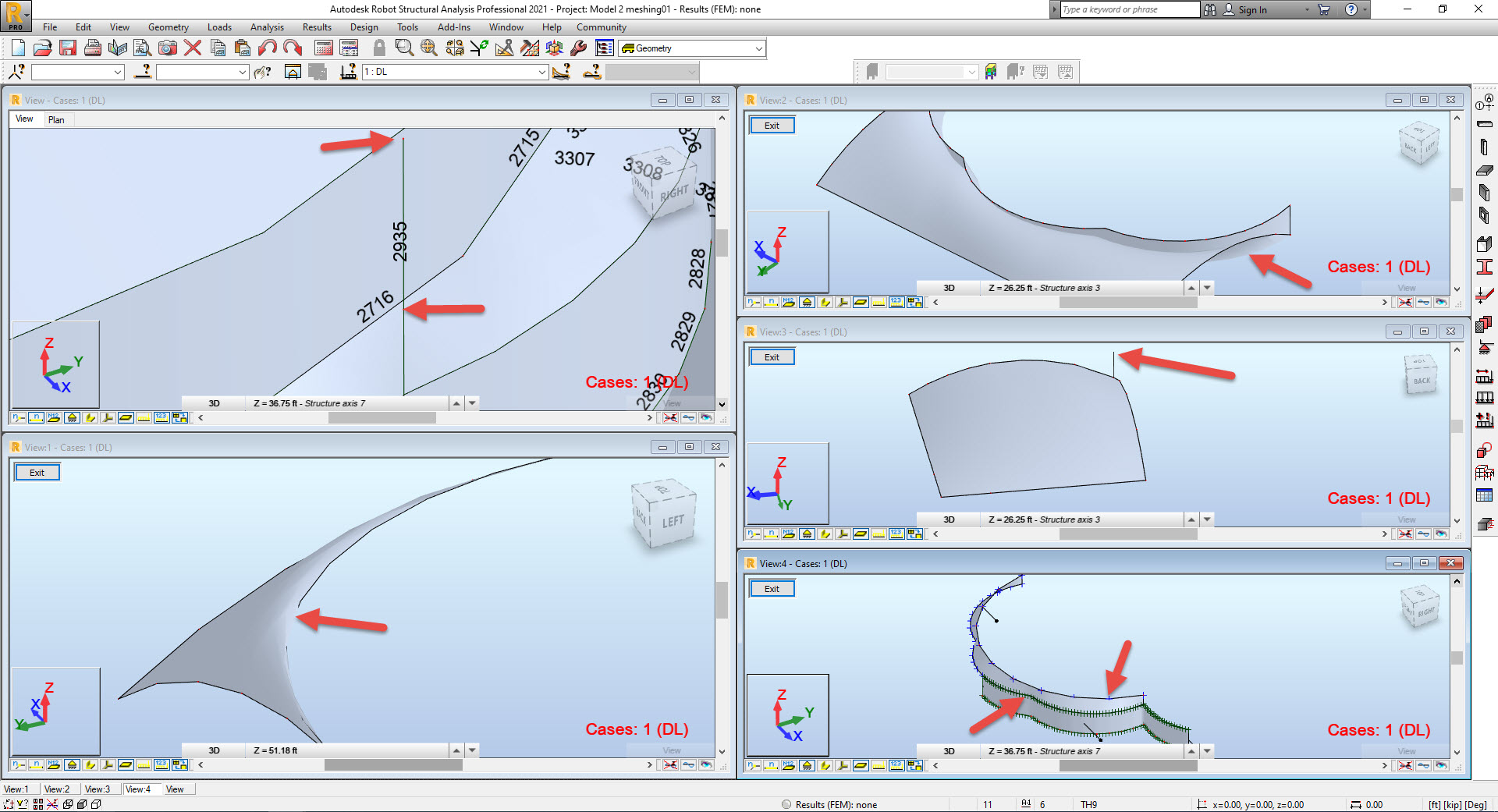The image size is (1498, 812).
Task: Click the Zoom Window magnifier icon
Action: click(404, 48)
